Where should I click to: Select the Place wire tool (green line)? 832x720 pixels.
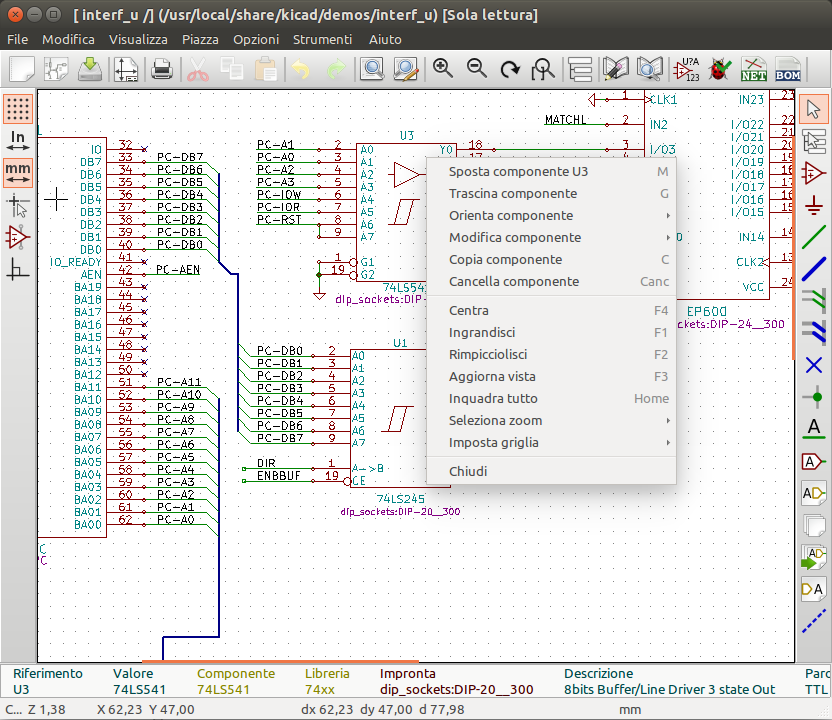pos(814,238)
